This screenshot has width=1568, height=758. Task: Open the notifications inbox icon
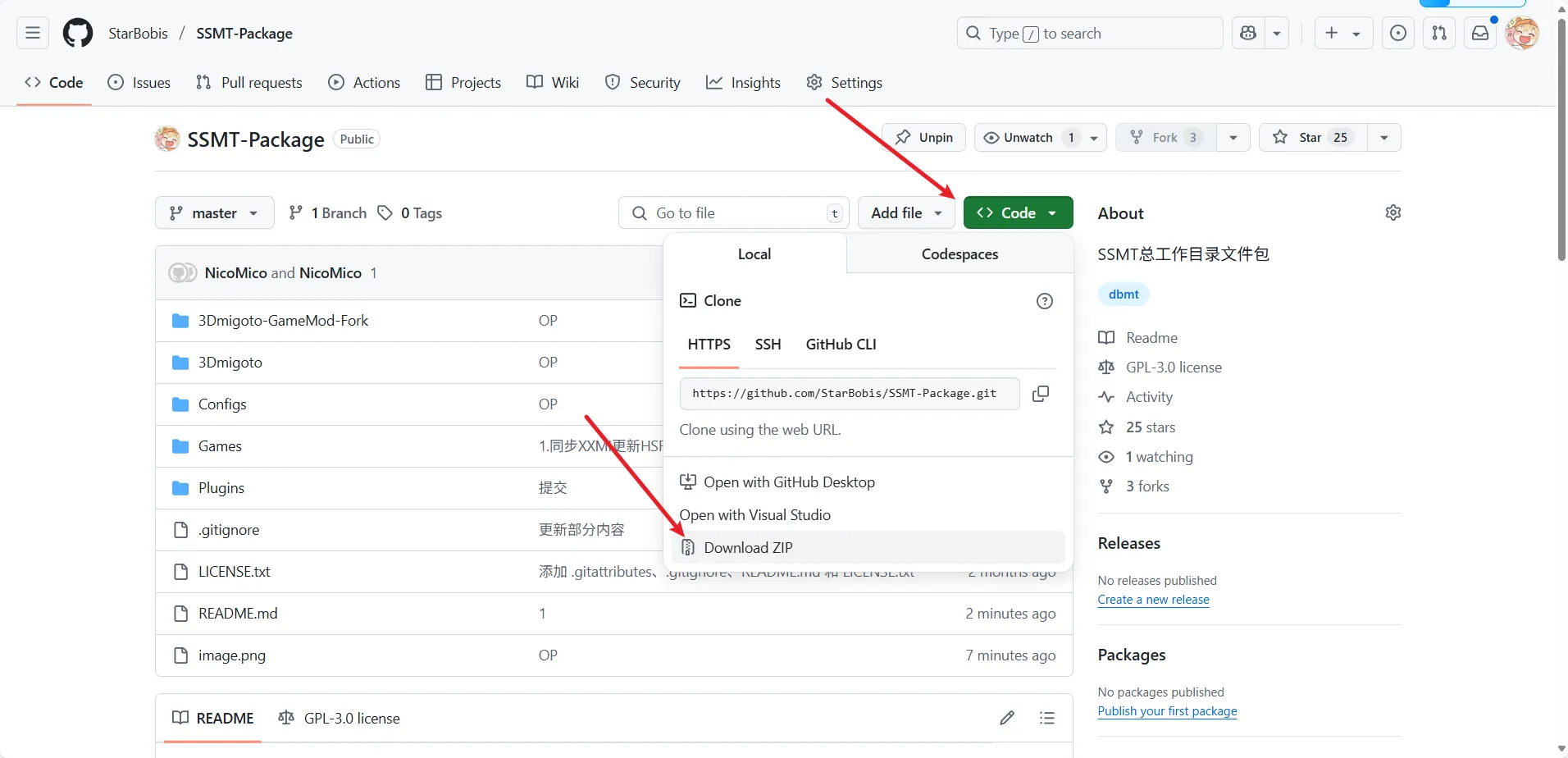(x=1480, y=33)
